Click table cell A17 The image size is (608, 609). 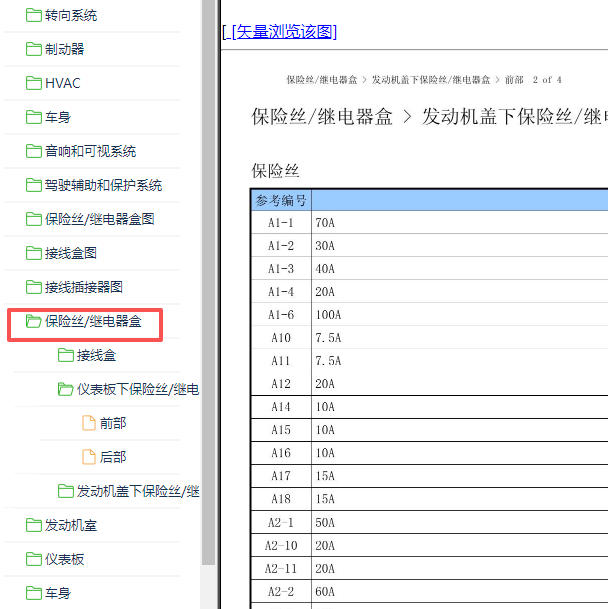tap(281, 476)
